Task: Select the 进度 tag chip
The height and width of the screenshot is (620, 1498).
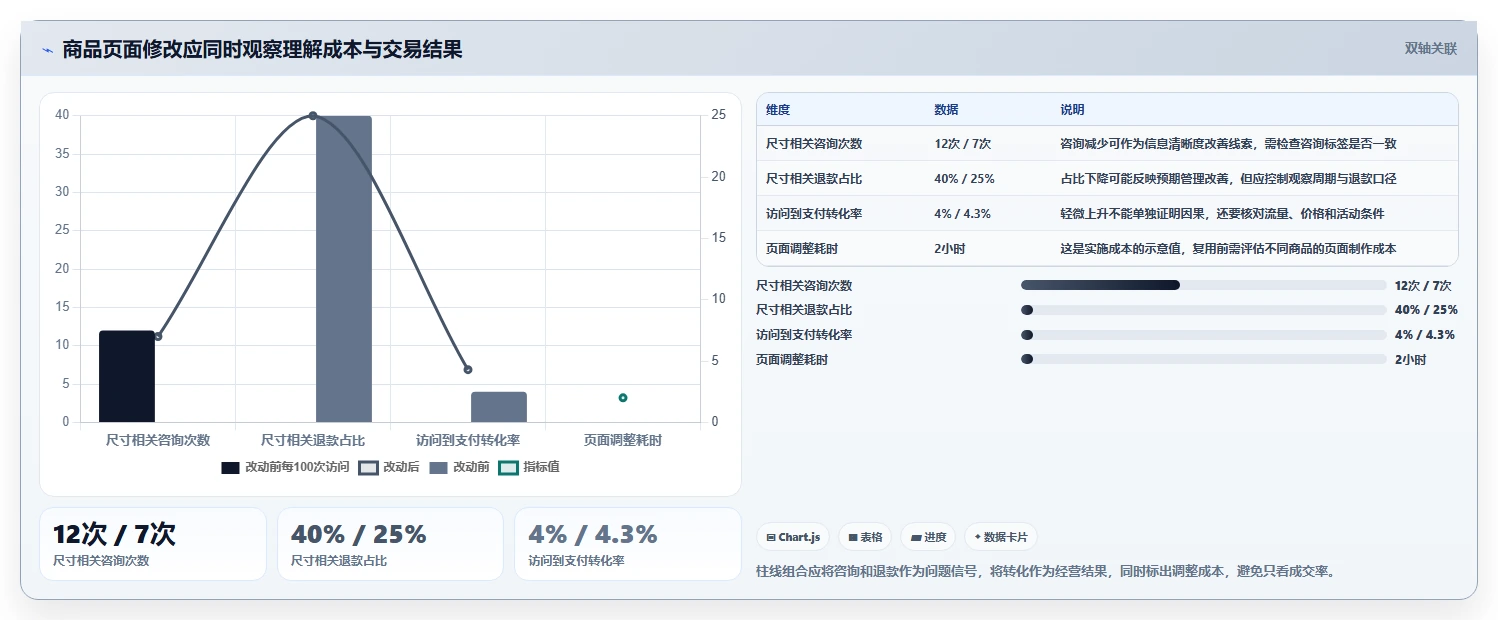Action: tap(928, 537)
